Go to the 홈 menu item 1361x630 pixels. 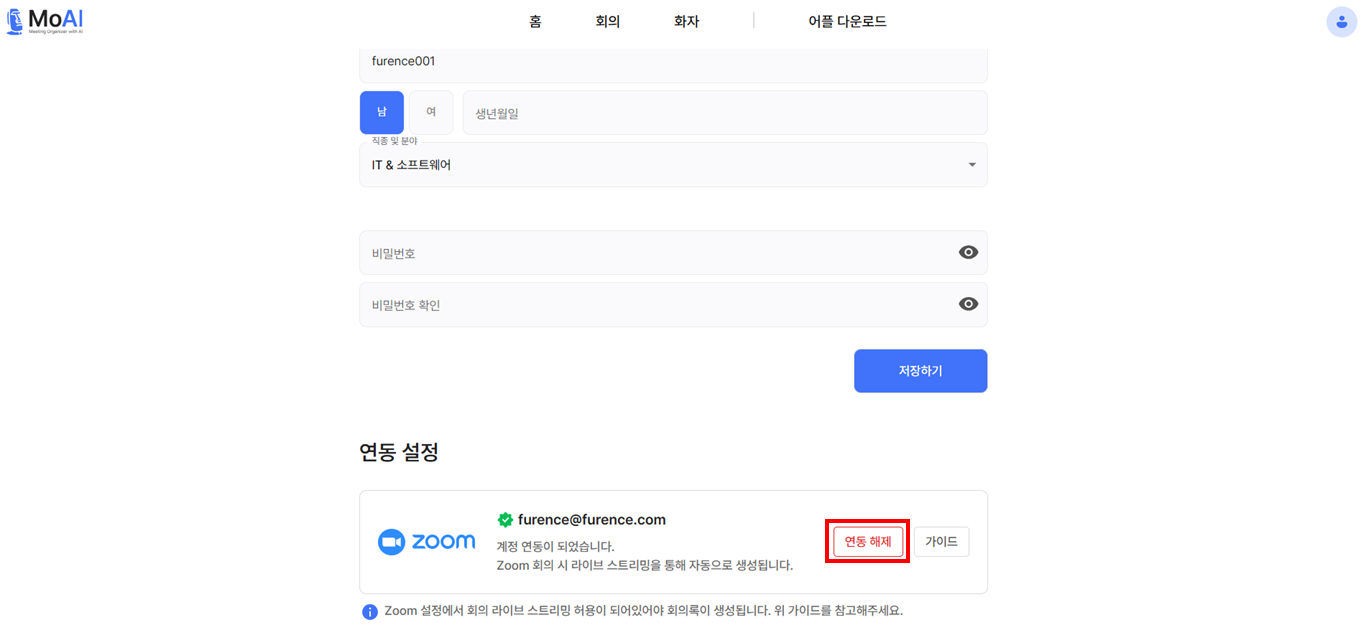[x=535, y=22]
